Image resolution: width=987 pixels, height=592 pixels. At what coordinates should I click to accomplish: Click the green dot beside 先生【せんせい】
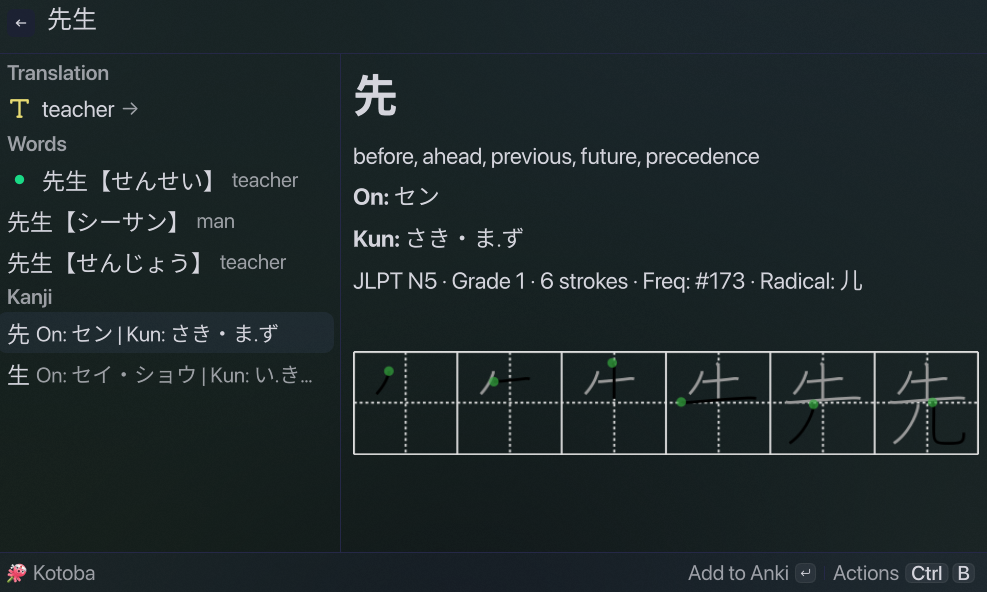(x=20, y=180)
